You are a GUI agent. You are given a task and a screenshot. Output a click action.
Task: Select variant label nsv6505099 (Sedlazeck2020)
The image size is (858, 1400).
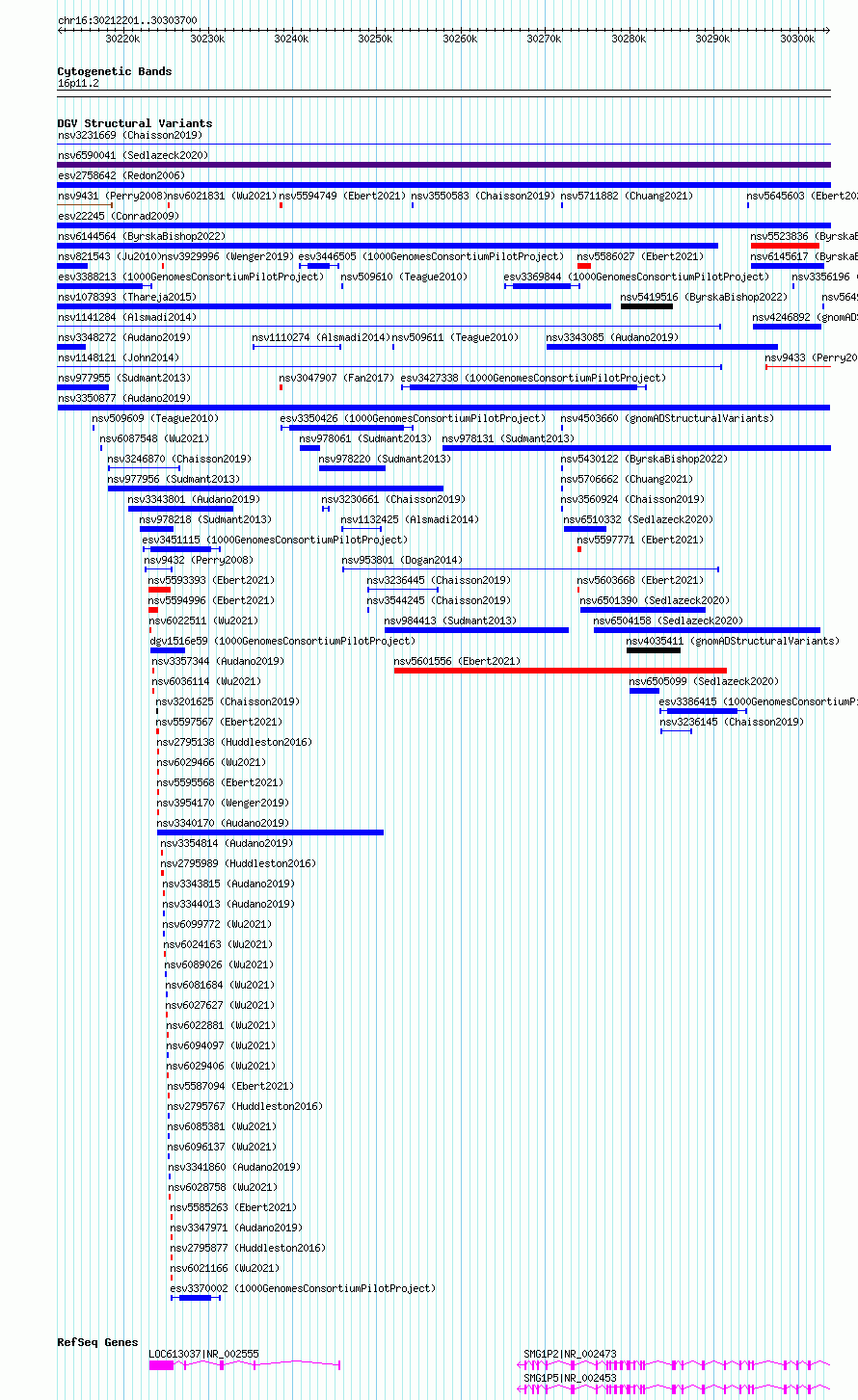tap(705, 682)
